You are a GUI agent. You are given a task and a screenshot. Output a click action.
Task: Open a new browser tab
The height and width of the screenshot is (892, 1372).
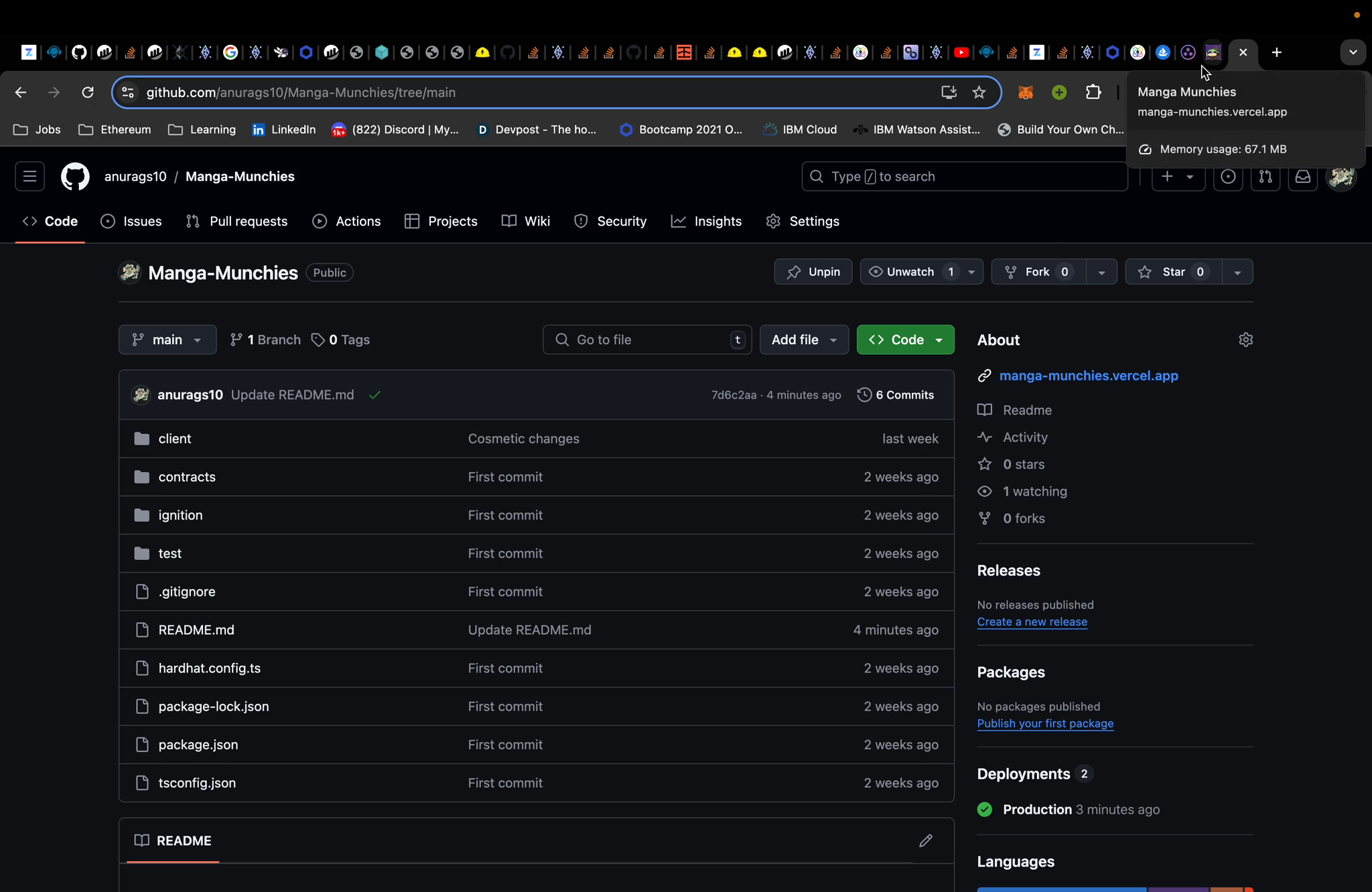1277,52
